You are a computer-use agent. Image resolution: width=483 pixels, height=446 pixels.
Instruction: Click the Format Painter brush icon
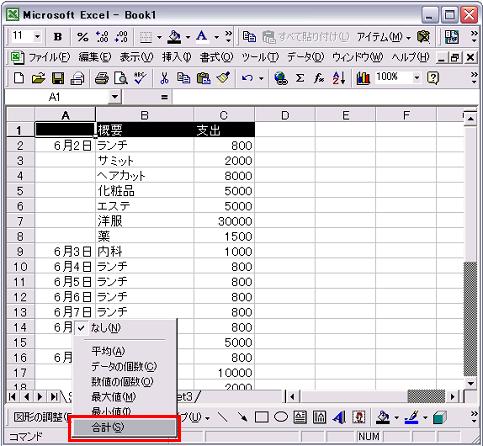223,78
